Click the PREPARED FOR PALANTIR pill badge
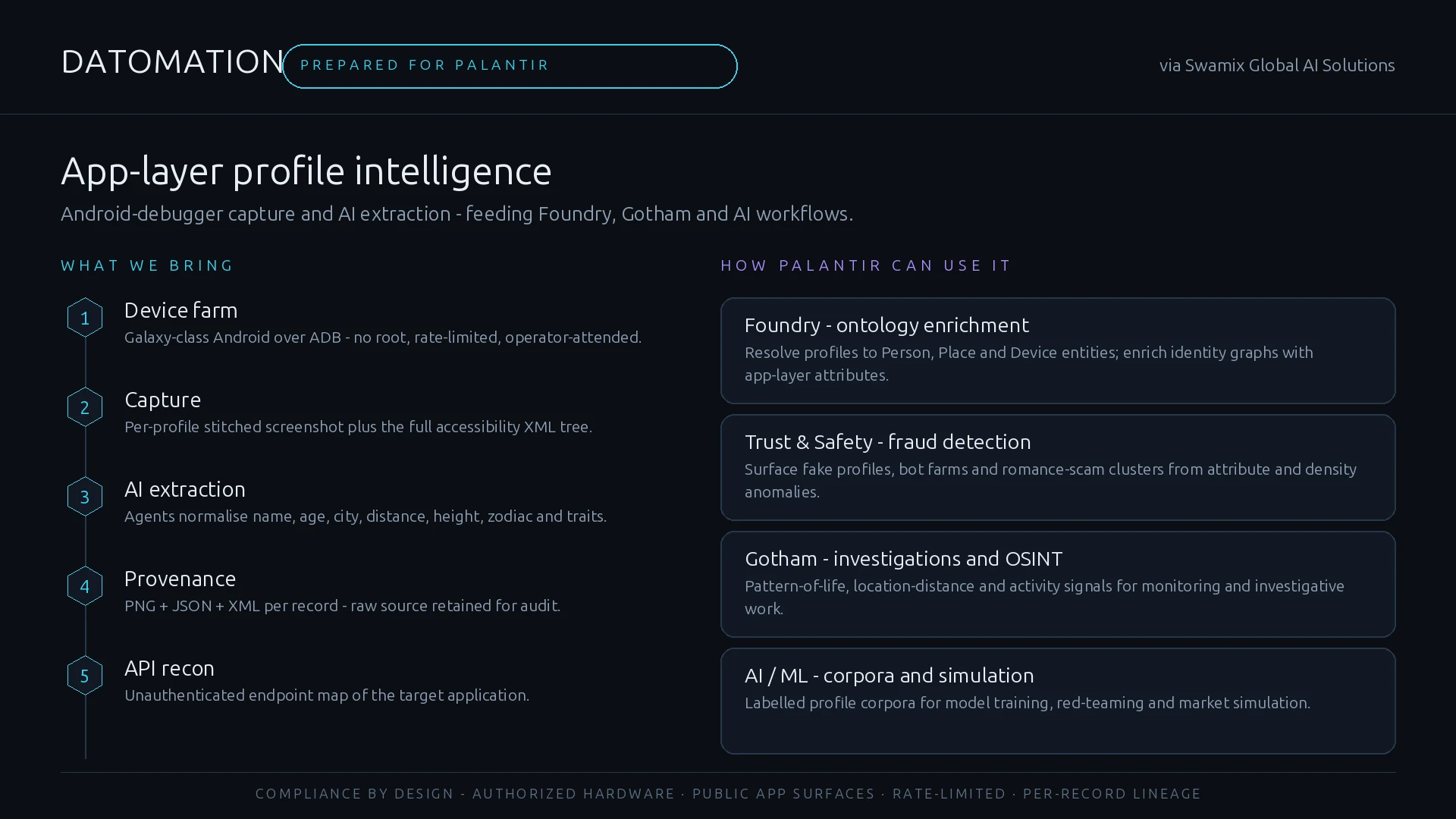1456x819 pixels. [510, 66]
